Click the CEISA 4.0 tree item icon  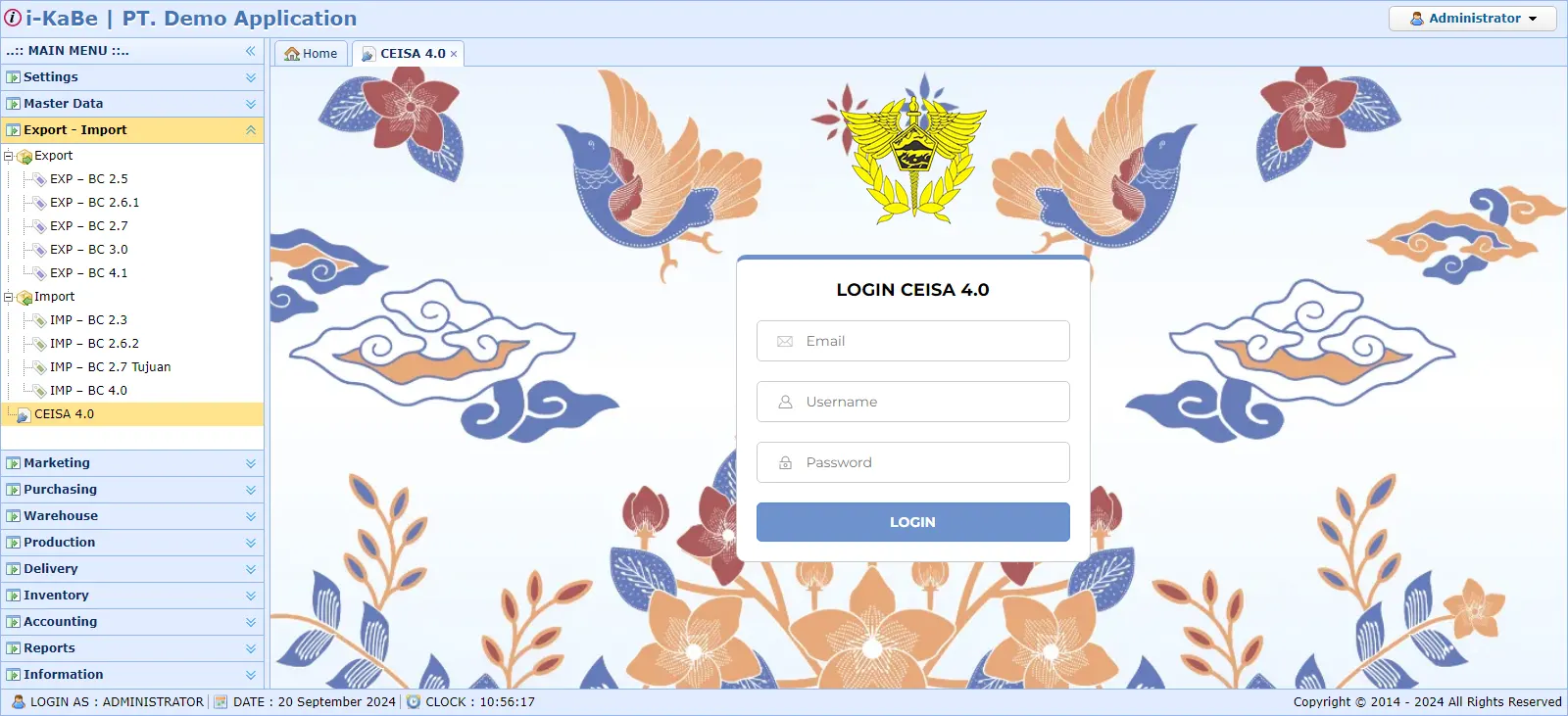24,414
